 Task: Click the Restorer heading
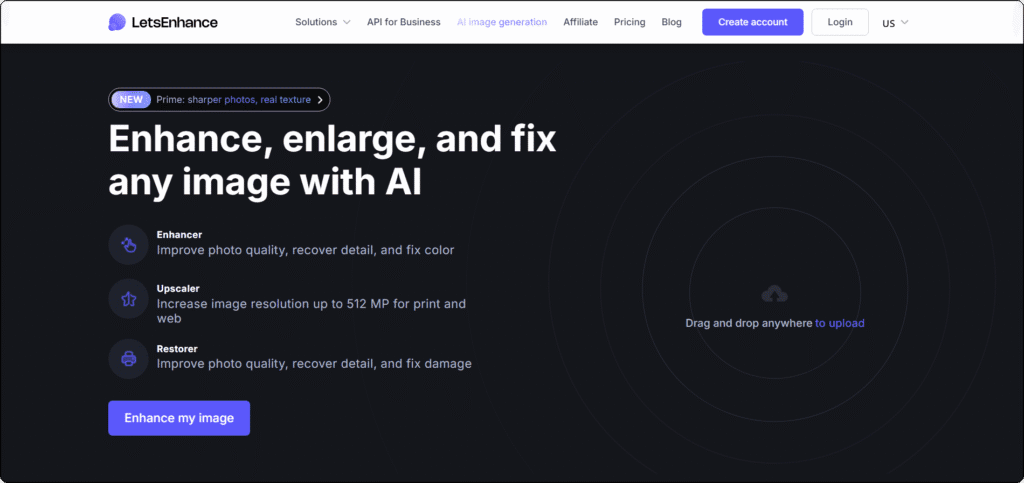[x=177, y=349]
